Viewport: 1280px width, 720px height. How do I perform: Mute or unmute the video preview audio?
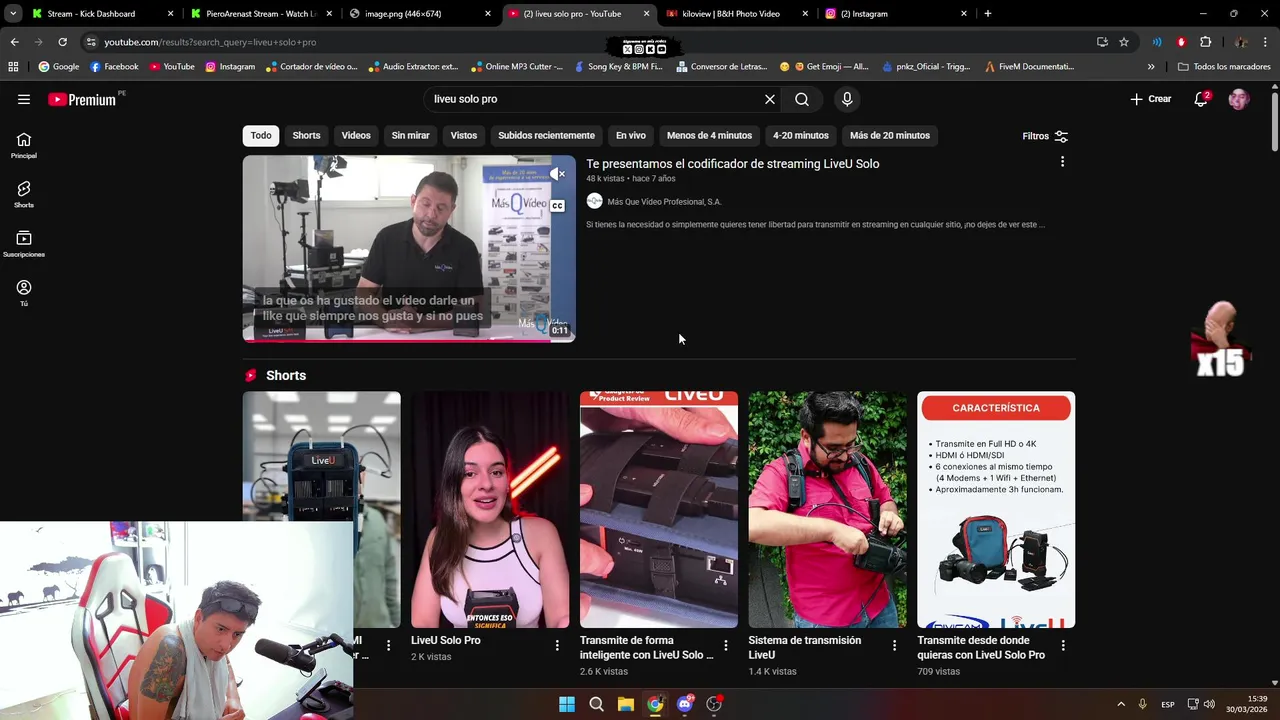pos(557,174)
